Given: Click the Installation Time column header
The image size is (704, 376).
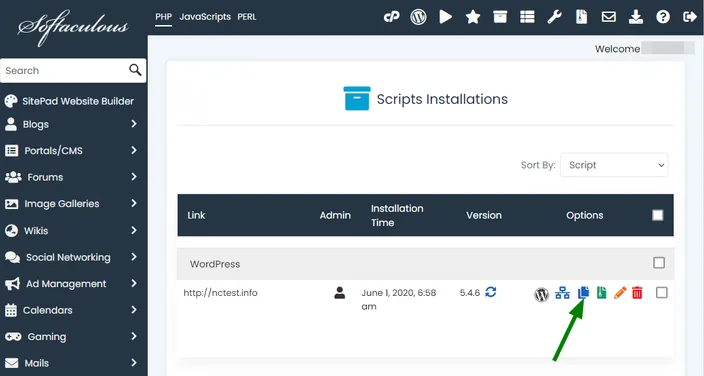Looking at the screenshot, I should (x=397, y=215).
